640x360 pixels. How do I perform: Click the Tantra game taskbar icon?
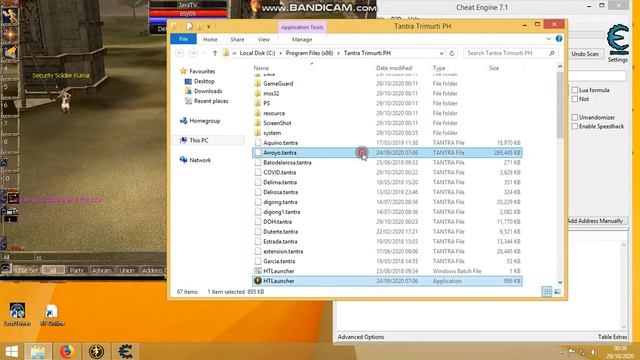click(96, 351)
